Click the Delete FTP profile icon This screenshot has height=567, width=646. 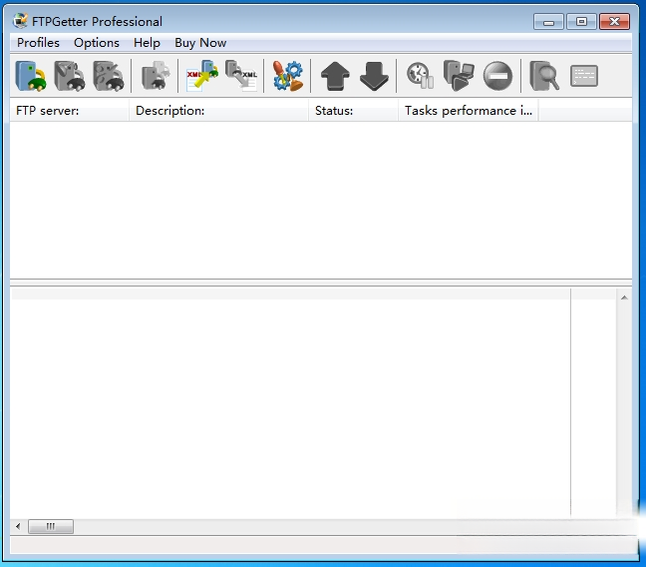click(108, 76)
